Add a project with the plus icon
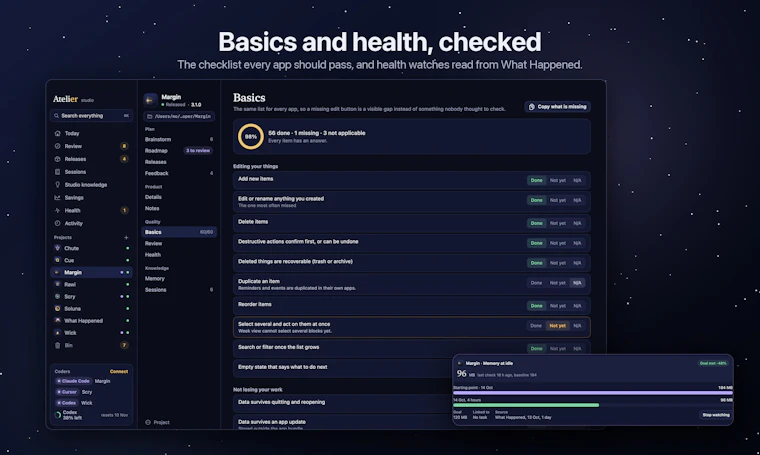 click(x=126, y=237)
